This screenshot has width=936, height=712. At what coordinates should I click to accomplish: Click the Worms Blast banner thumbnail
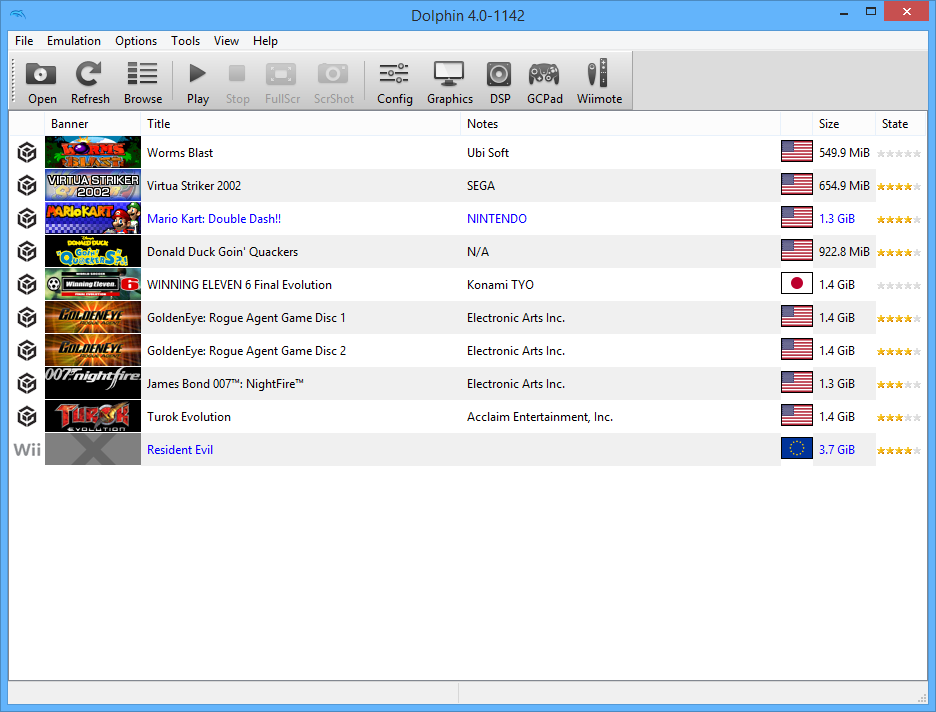click(x=93, y=152)
